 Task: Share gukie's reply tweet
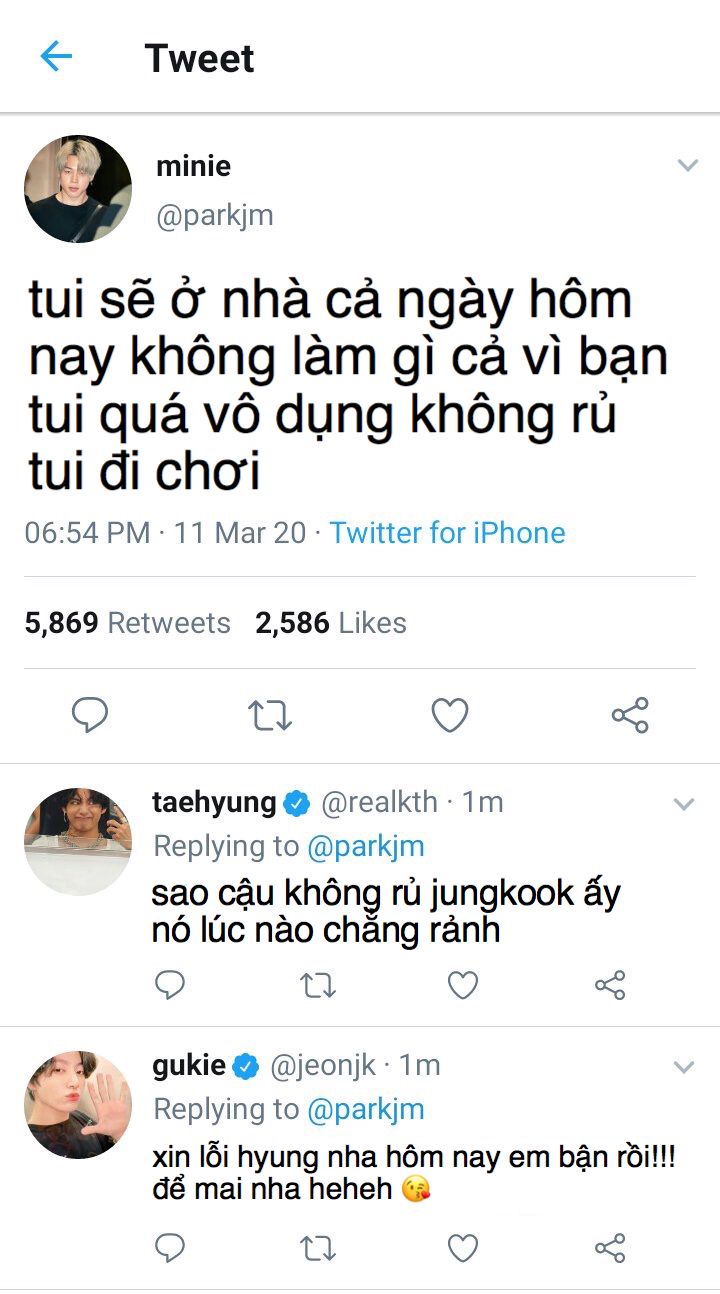pyautogui.click(x=610, y=1248)
